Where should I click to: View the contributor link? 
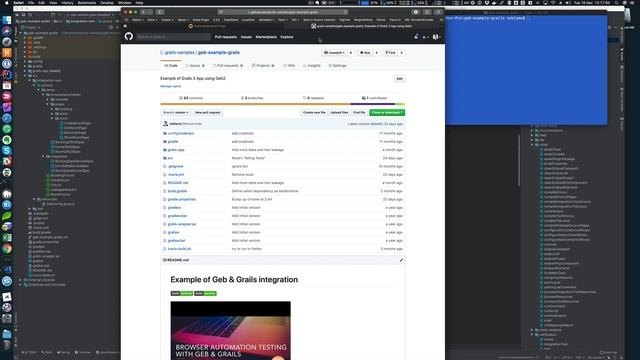374,98
